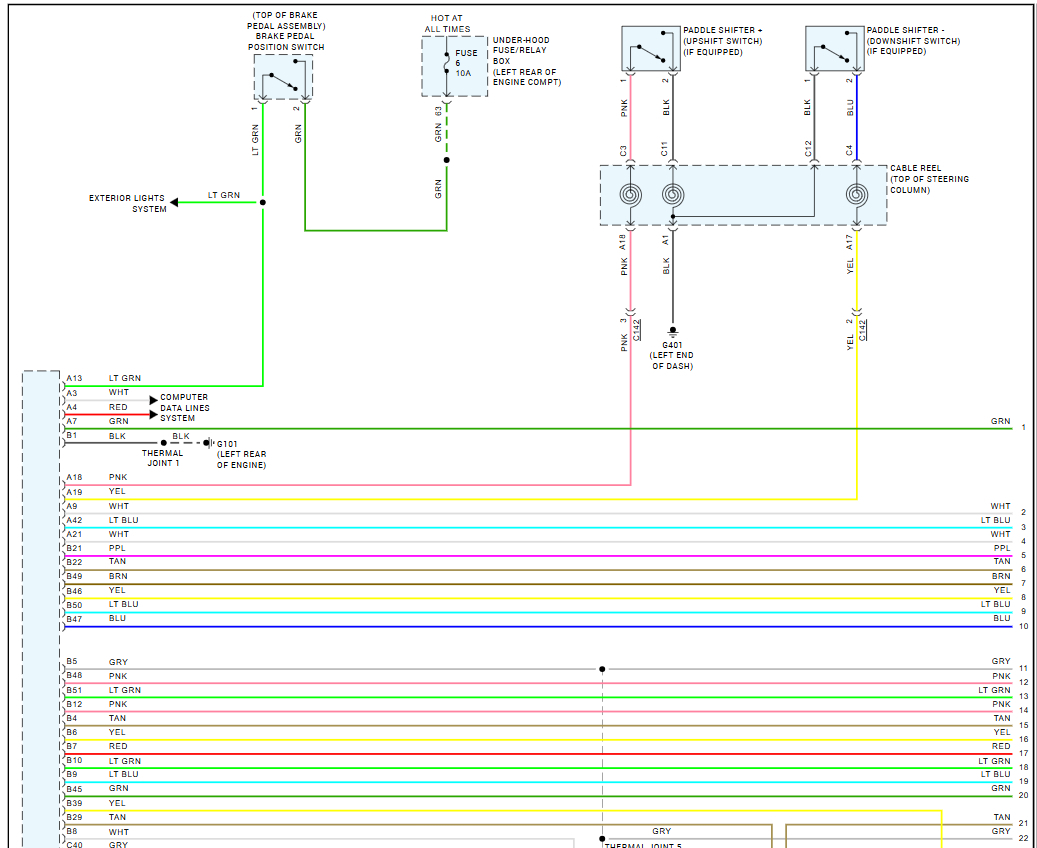1037x848 pixels.
Task: Select the cable reel coil on yellow wire
Action: point(856,195)
